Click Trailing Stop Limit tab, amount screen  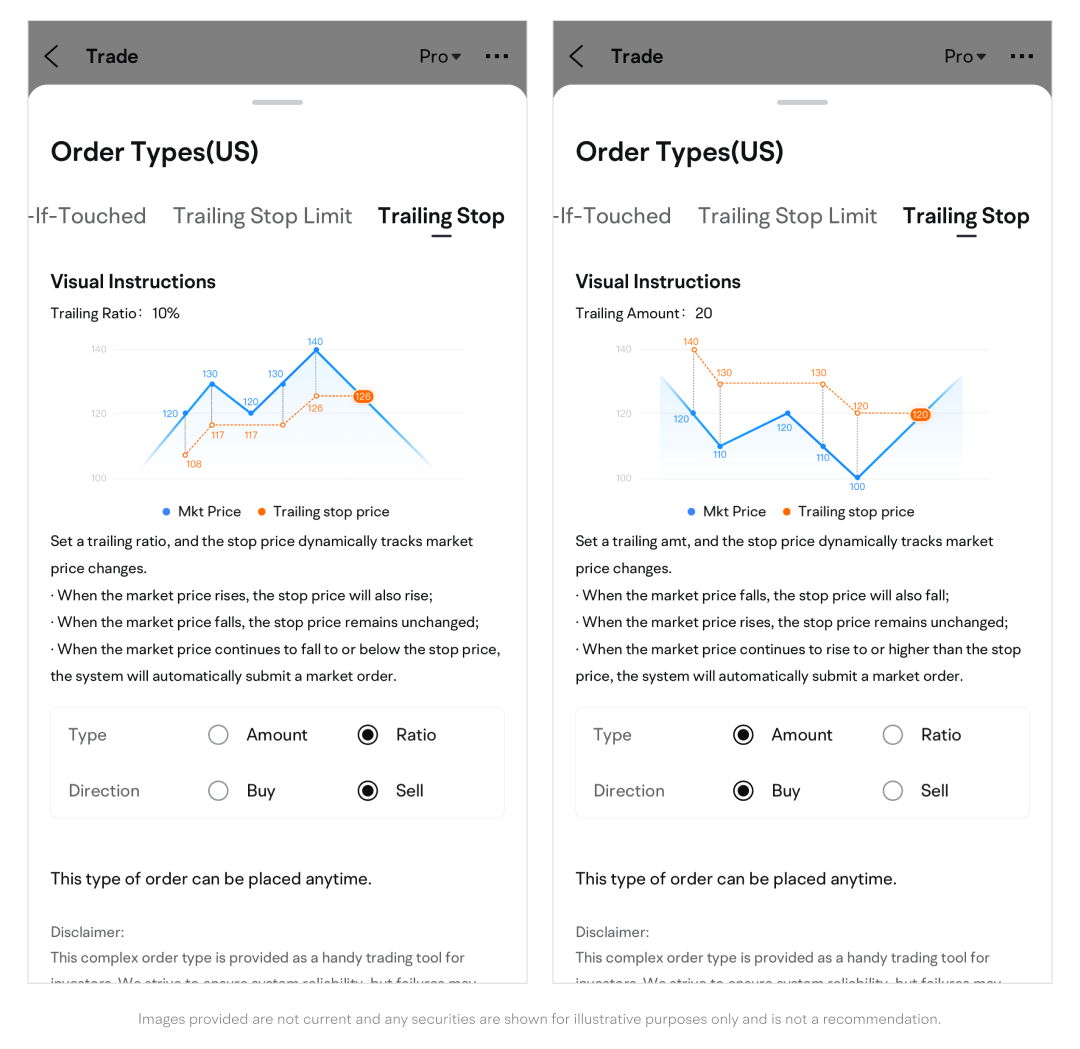[787, 216]
